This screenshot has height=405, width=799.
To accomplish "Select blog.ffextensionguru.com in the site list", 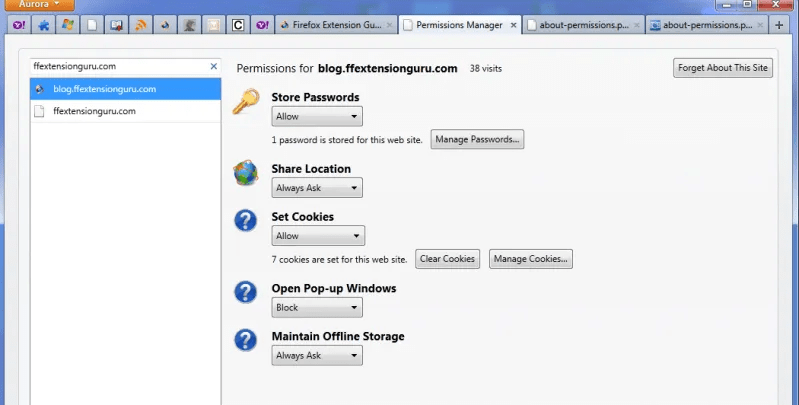I will (x=125, y=89).
